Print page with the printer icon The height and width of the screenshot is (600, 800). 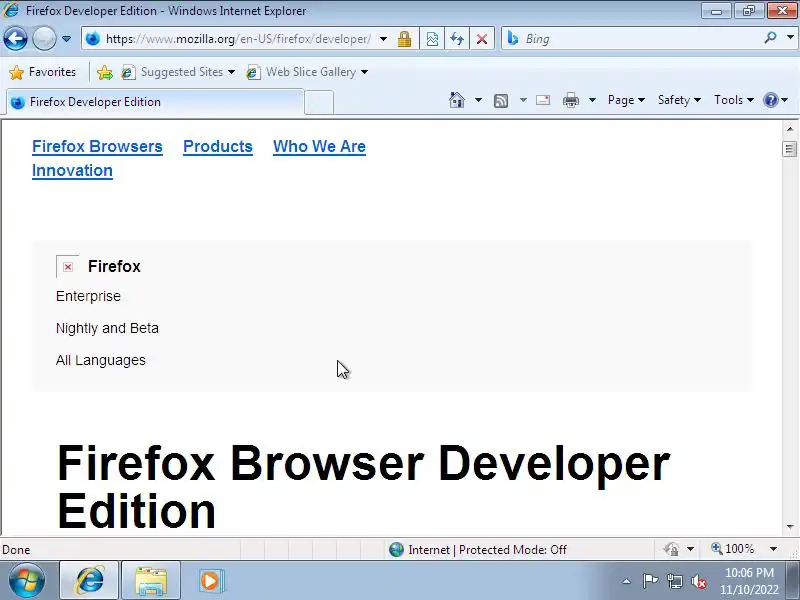pyautogui.click(x=570, y=100)
